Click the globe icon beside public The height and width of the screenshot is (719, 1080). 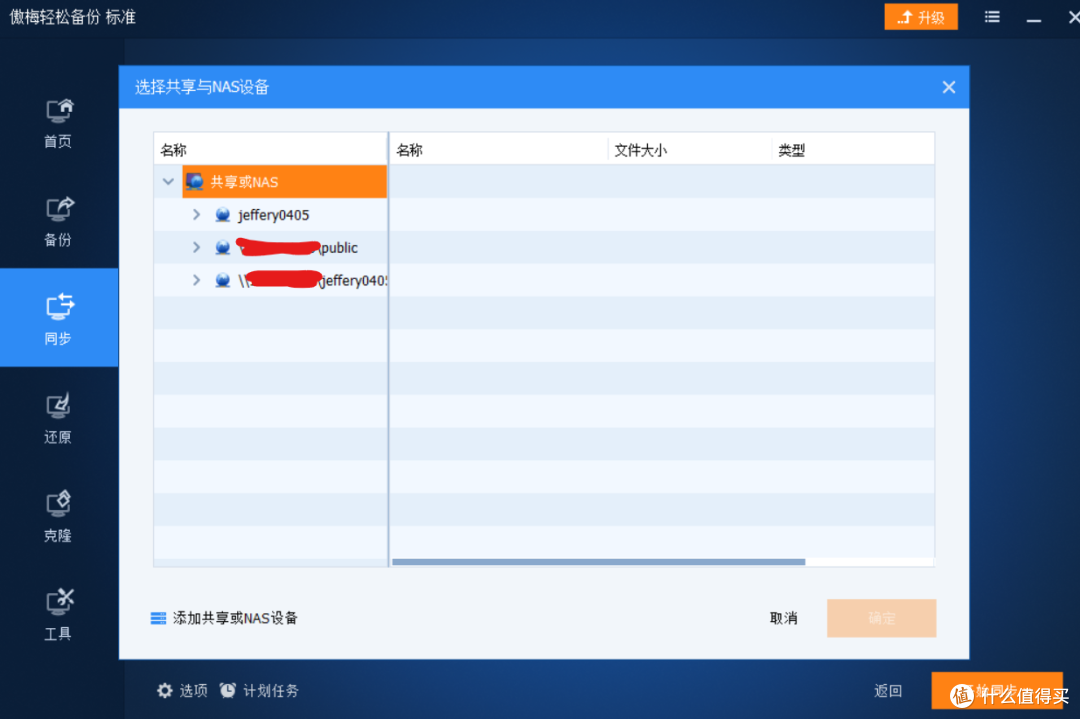(x=222, y=247)
